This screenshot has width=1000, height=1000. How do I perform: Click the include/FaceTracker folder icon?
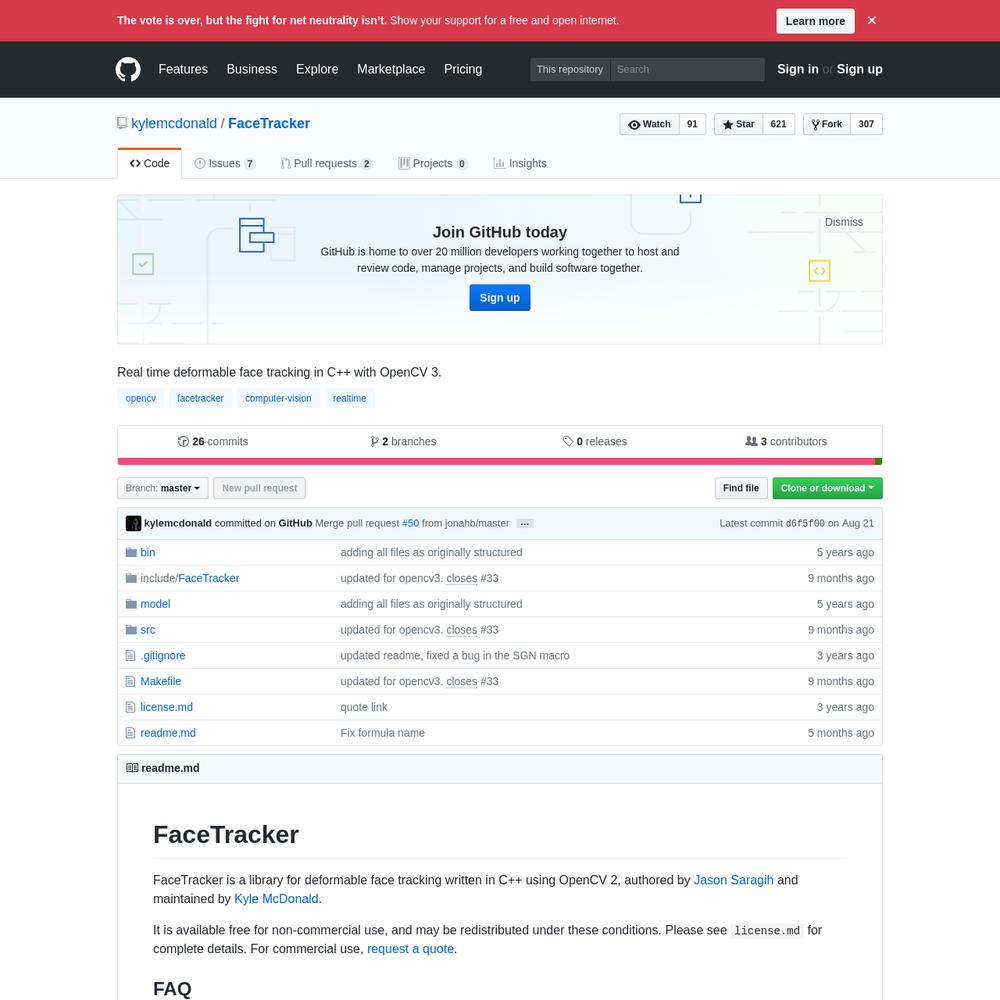(x=131, y=578)
